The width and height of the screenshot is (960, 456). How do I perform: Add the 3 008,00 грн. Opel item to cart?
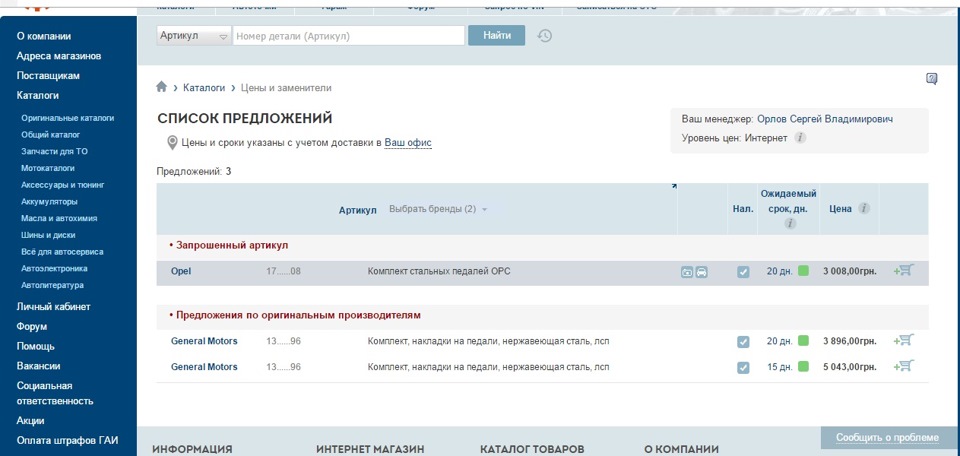point(904,270)
